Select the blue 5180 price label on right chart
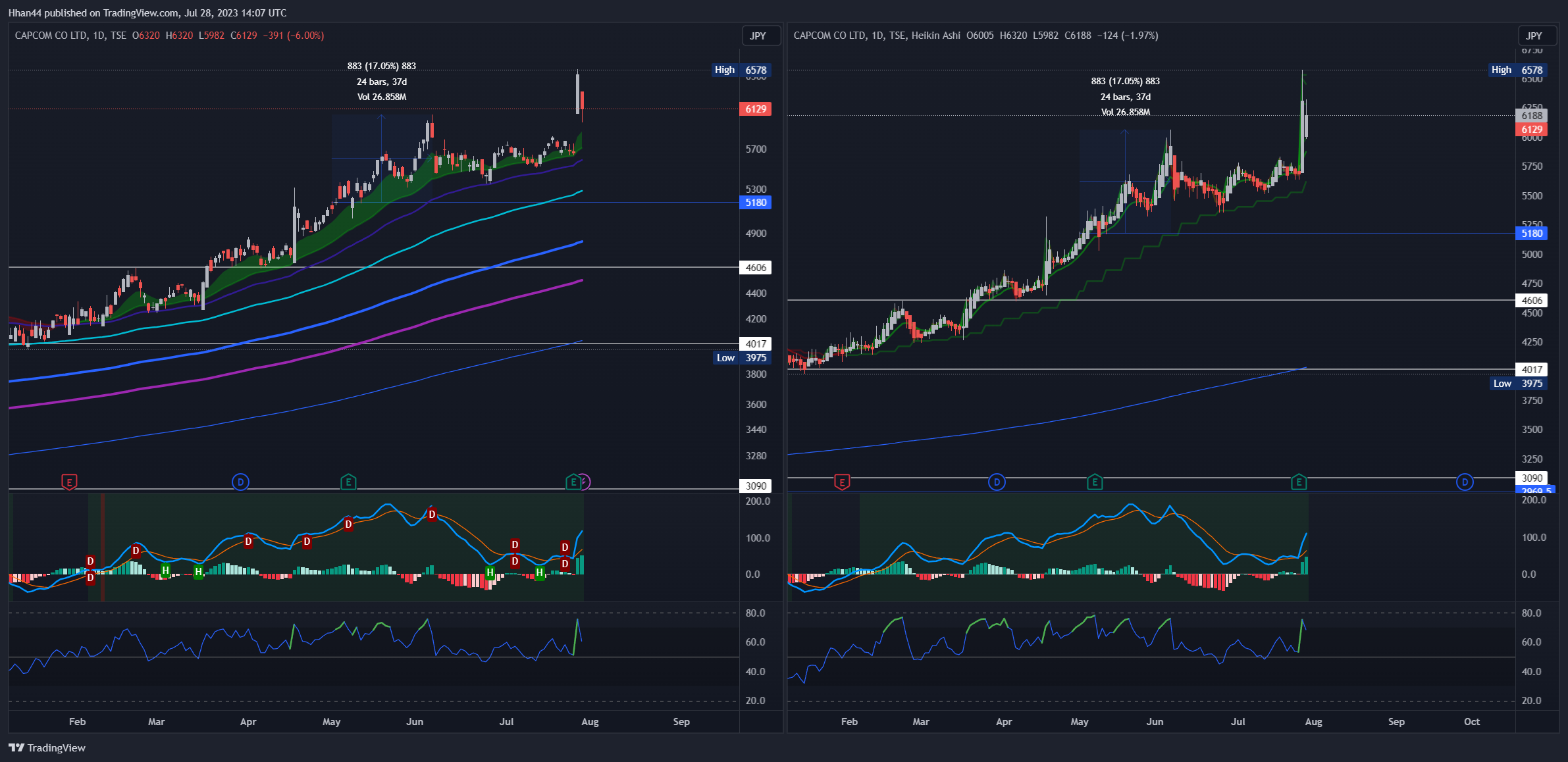The image size is (1568, 762). [1532, 234]
